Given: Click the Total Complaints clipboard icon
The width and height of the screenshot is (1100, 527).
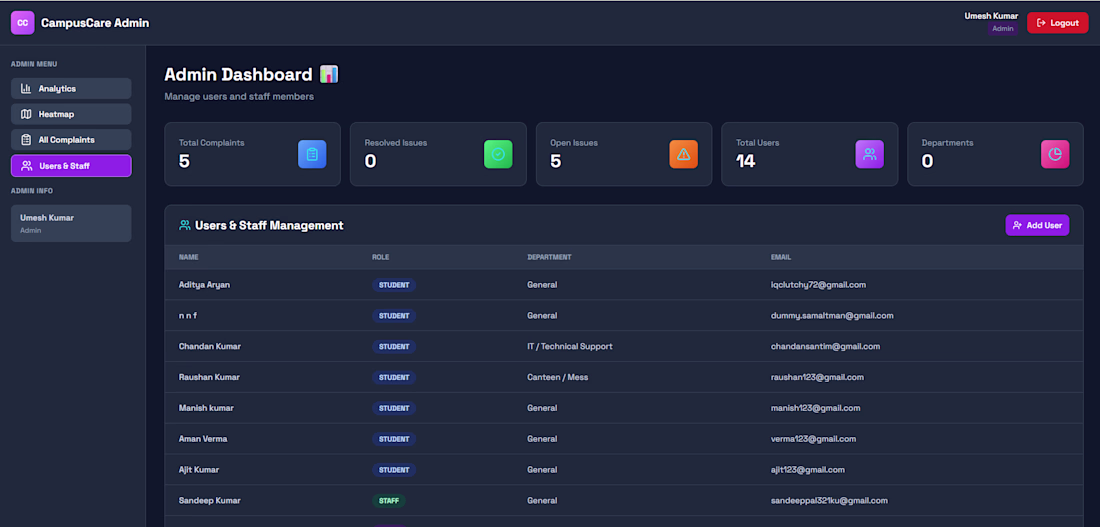Looking at the screenshot, I should click(x=312, y=154).
